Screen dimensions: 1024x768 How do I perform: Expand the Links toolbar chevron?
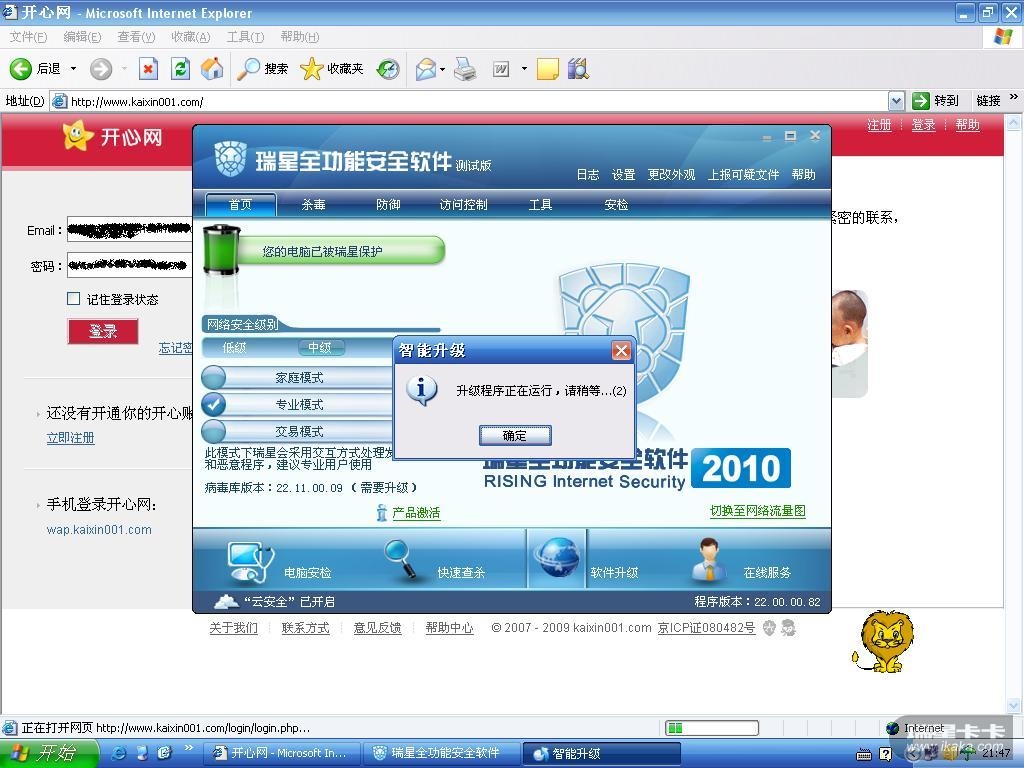pos(1014,97)
